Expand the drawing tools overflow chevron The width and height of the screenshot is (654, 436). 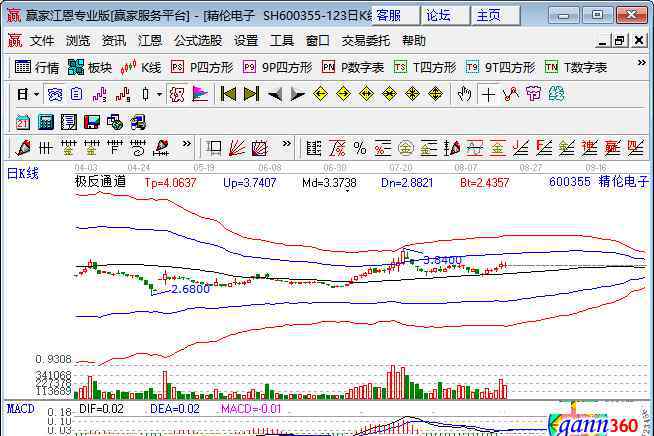[186, 144]
